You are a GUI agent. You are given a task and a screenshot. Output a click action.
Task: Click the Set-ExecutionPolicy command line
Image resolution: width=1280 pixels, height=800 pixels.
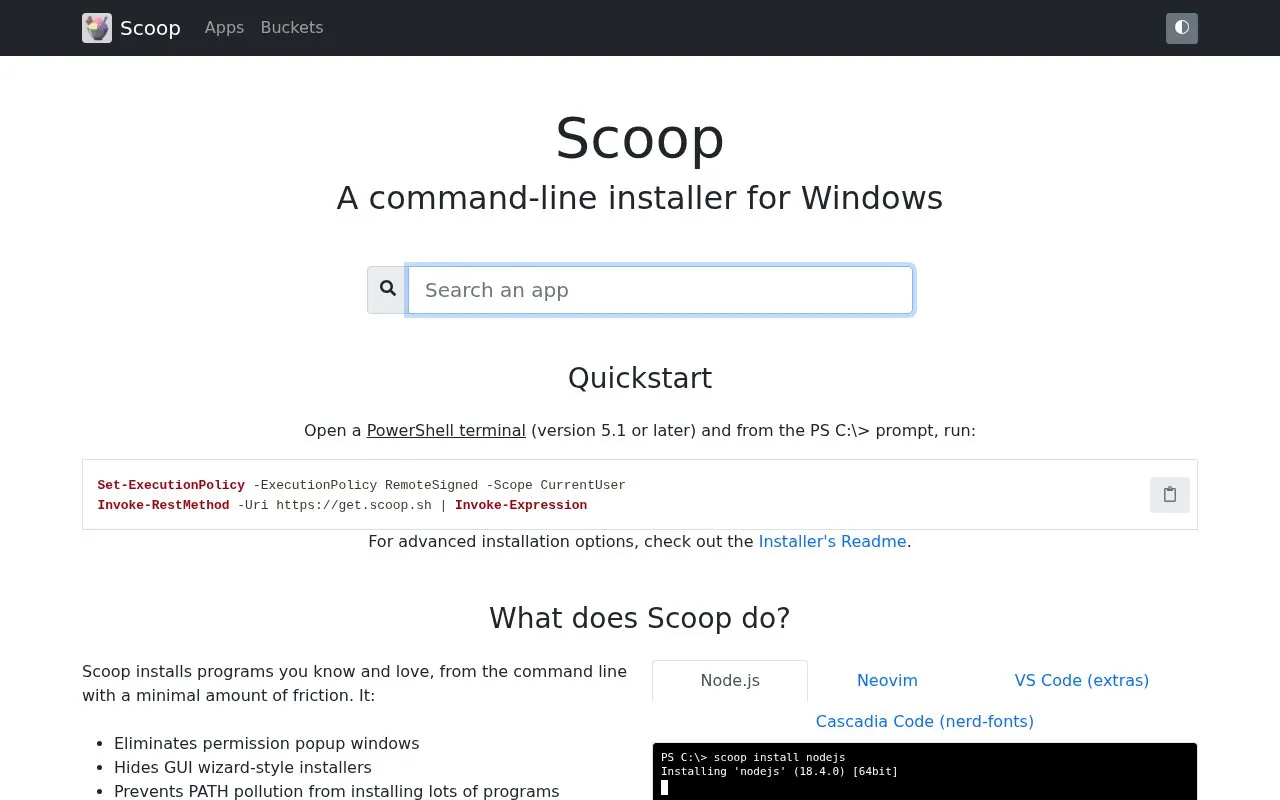361,485
